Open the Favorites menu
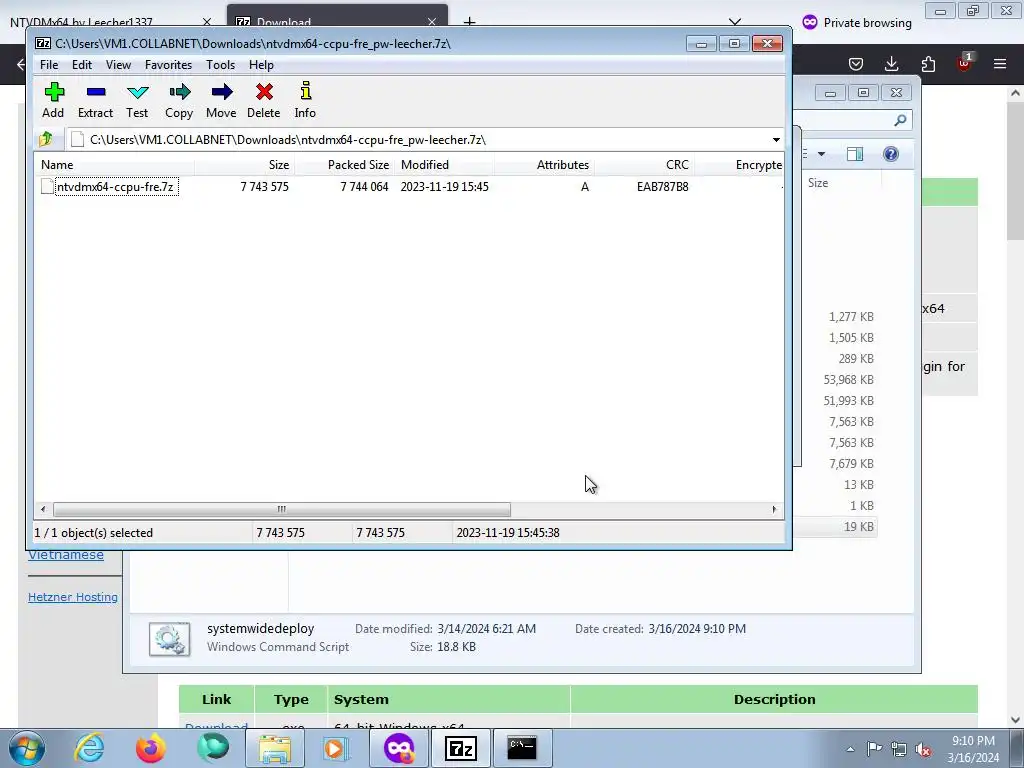Viewport: 1024px width, 768px height. [x=168, y=65]
